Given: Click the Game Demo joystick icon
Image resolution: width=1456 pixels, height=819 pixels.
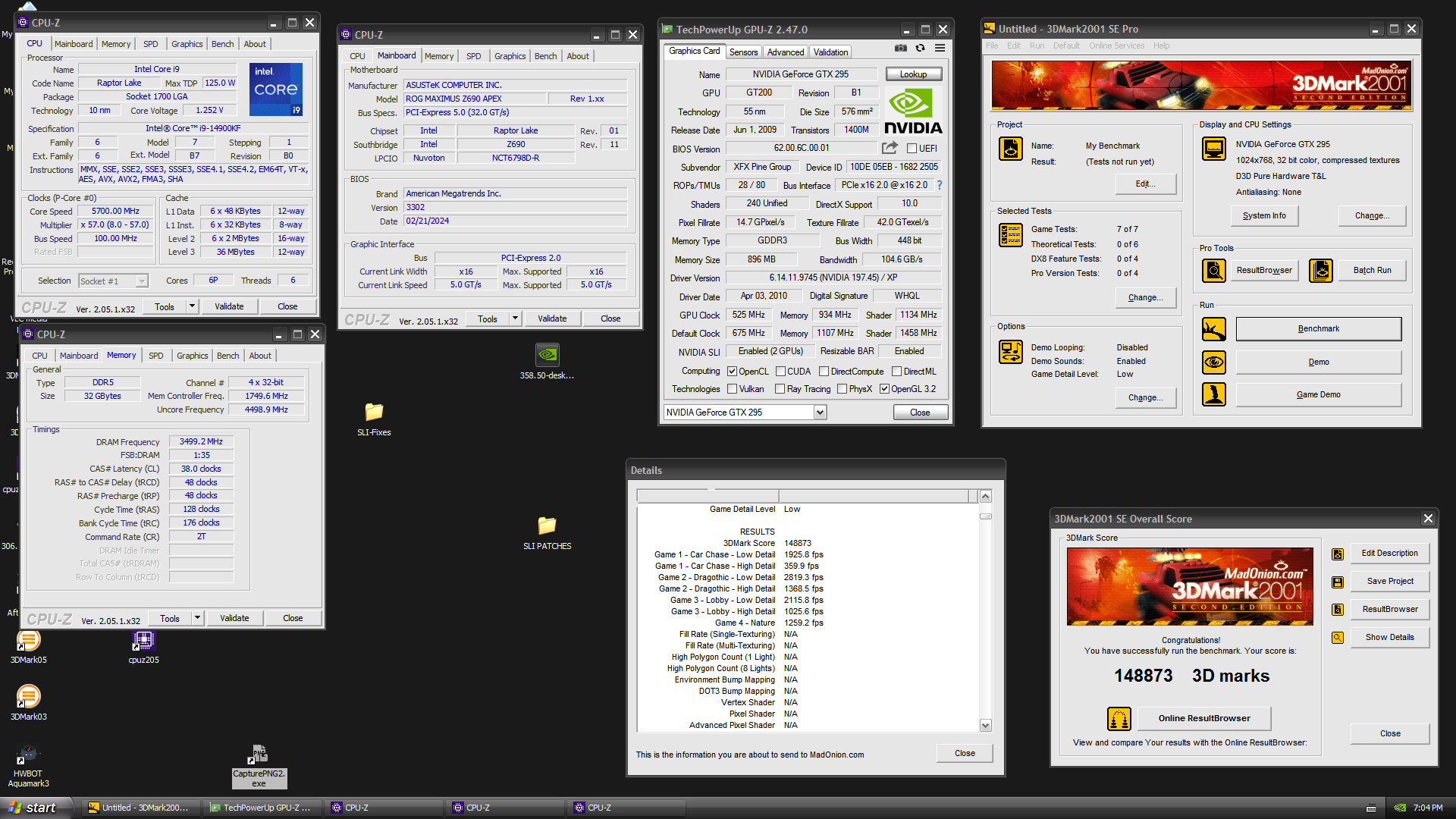Looking at the screenshot, I should [1213, 394].
